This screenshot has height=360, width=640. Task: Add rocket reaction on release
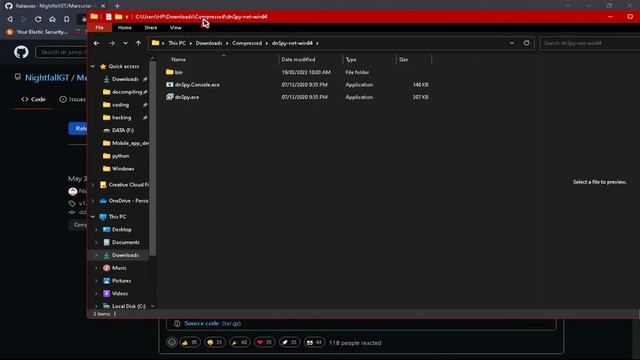click(x=290, y=342)
